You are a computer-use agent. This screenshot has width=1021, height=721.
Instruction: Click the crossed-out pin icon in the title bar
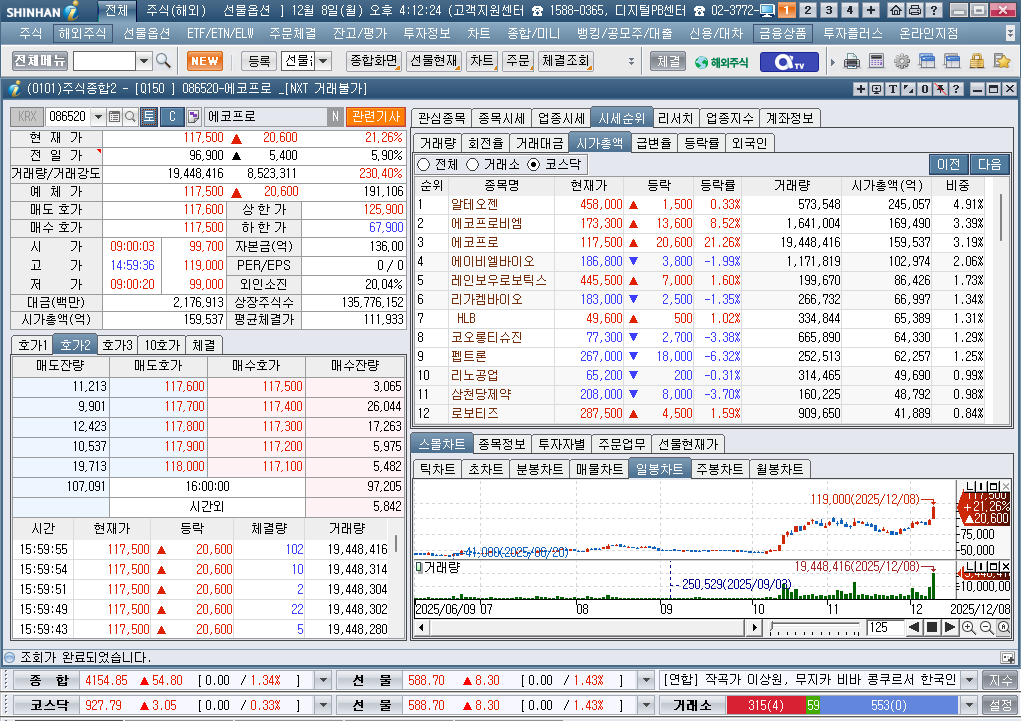pyautogui.click(x=940, y=89)
